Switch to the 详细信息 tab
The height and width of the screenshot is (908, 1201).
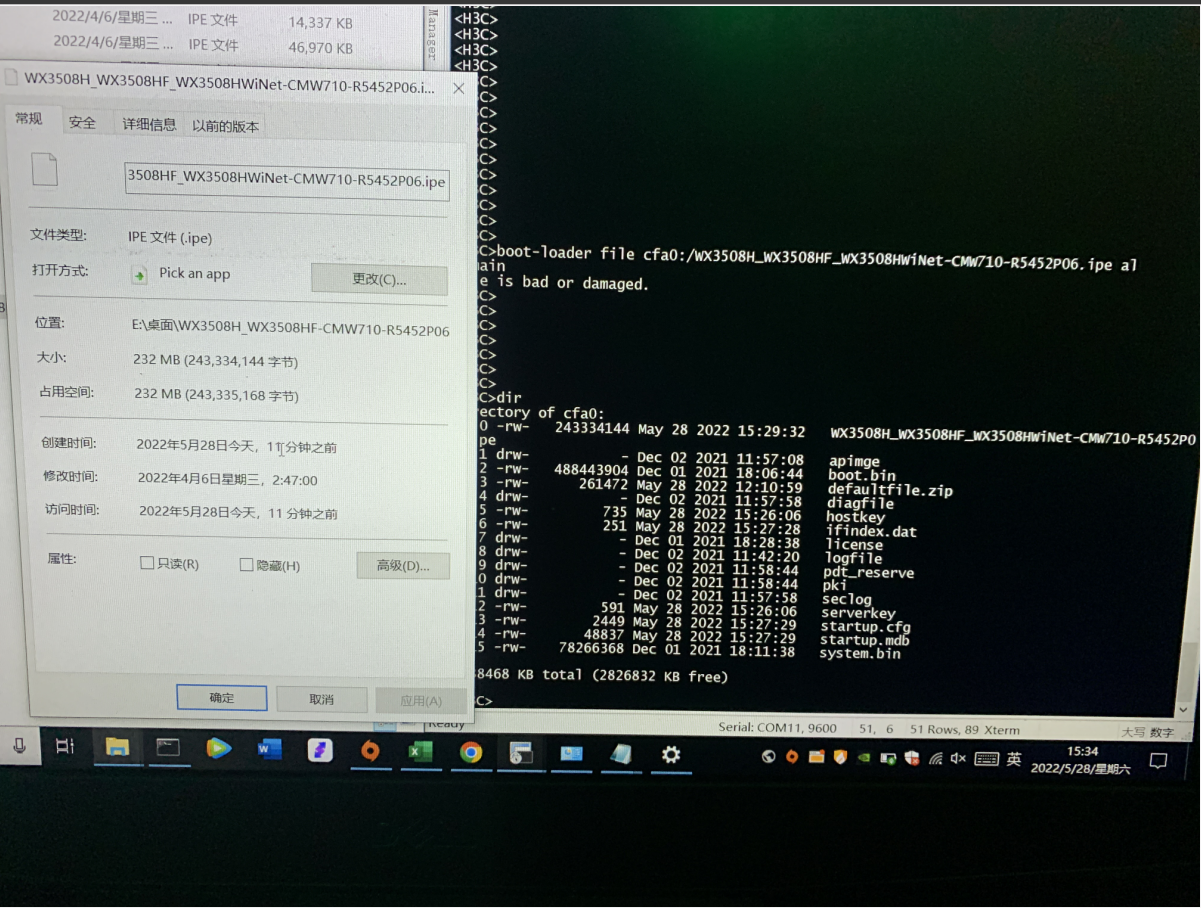tap(149, 124)
